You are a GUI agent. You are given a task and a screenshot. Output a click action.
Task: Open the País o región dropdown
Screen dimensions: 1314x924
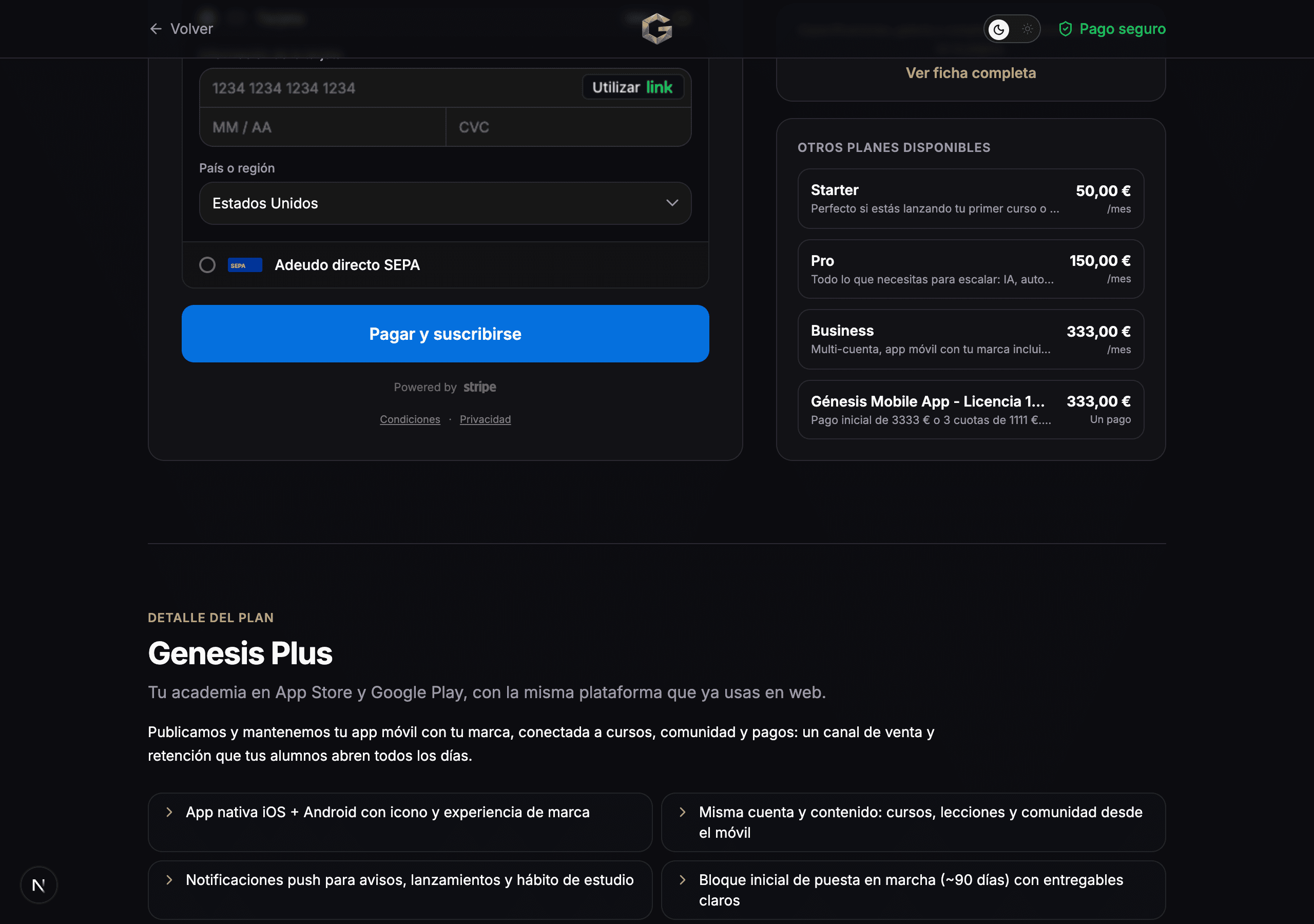point(445,203)
